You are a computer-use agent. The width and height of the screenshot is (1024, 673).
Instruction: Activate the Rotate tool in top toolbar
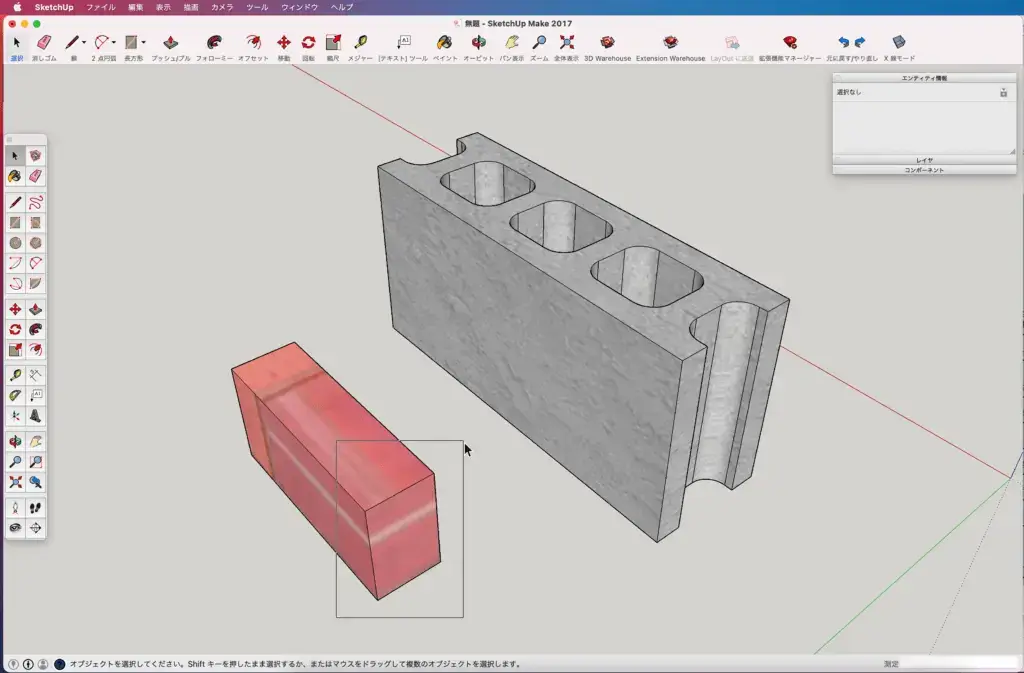[308, 43]
